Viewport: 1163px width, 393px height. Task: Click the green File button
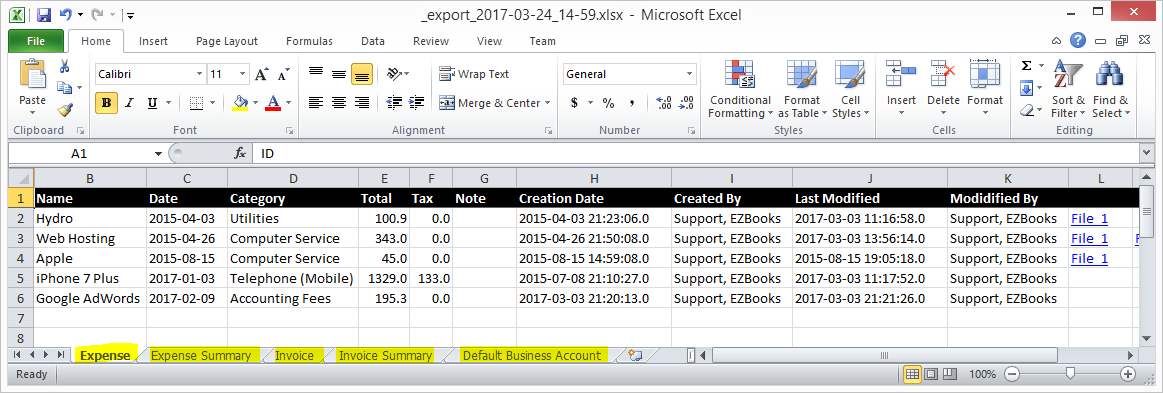36,41
